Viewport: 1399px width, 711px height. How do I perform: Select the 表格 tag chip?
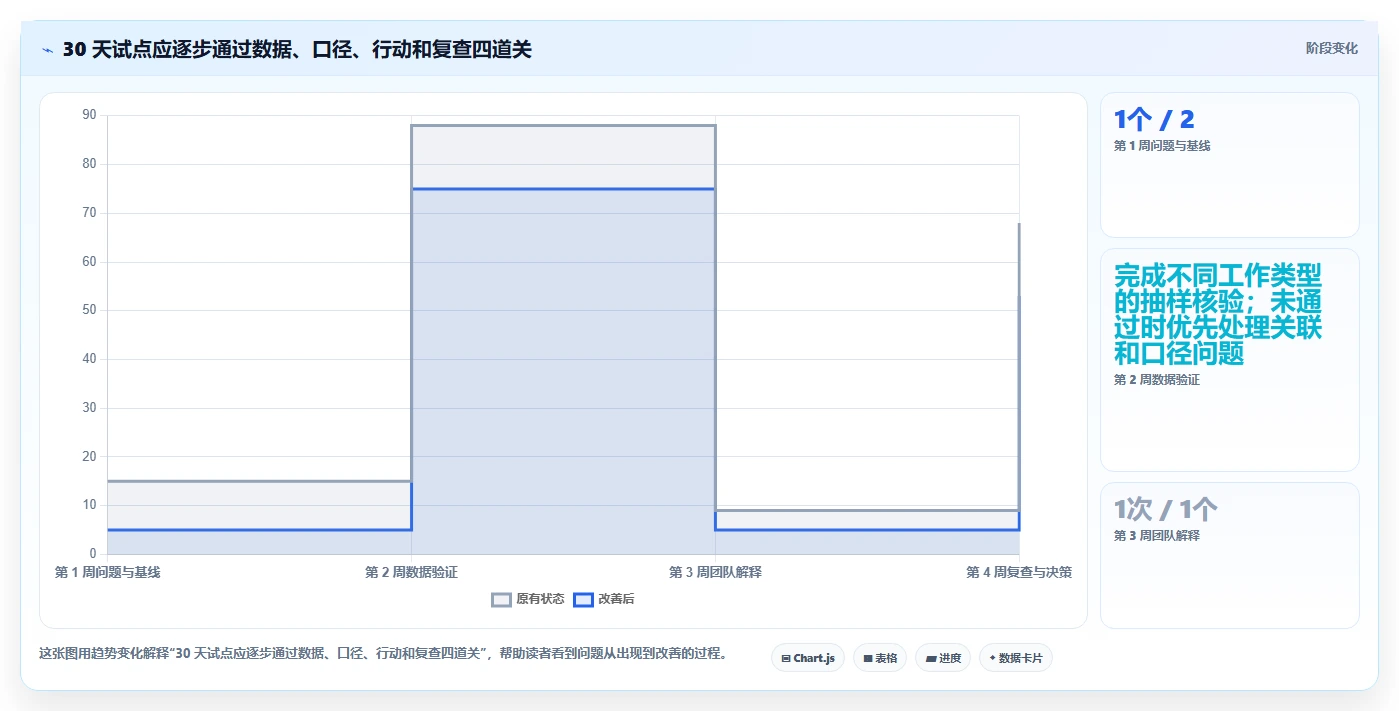tap(880, 658)
